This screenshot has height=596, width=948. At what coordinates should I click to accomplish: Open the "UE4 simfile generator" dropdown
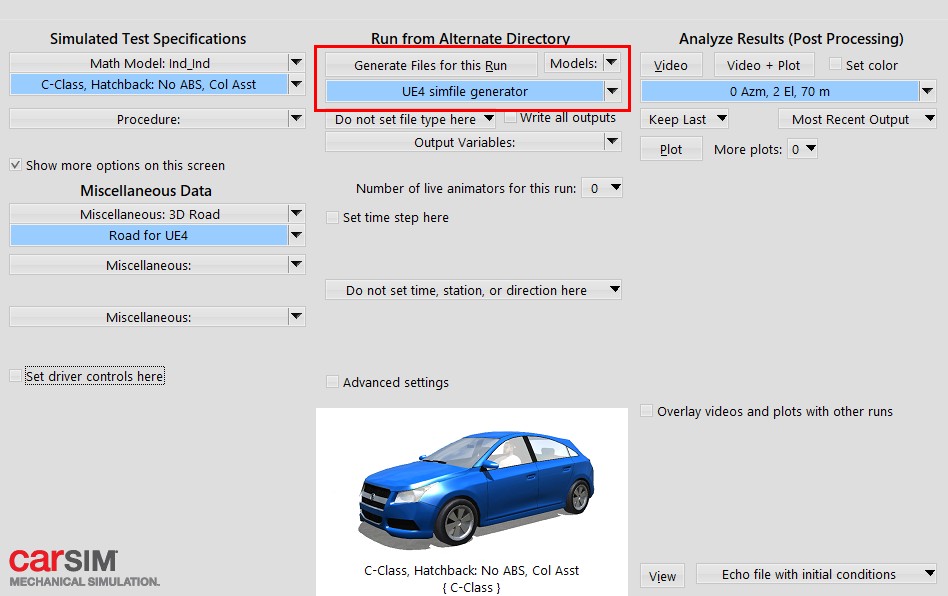click(611, 91)
